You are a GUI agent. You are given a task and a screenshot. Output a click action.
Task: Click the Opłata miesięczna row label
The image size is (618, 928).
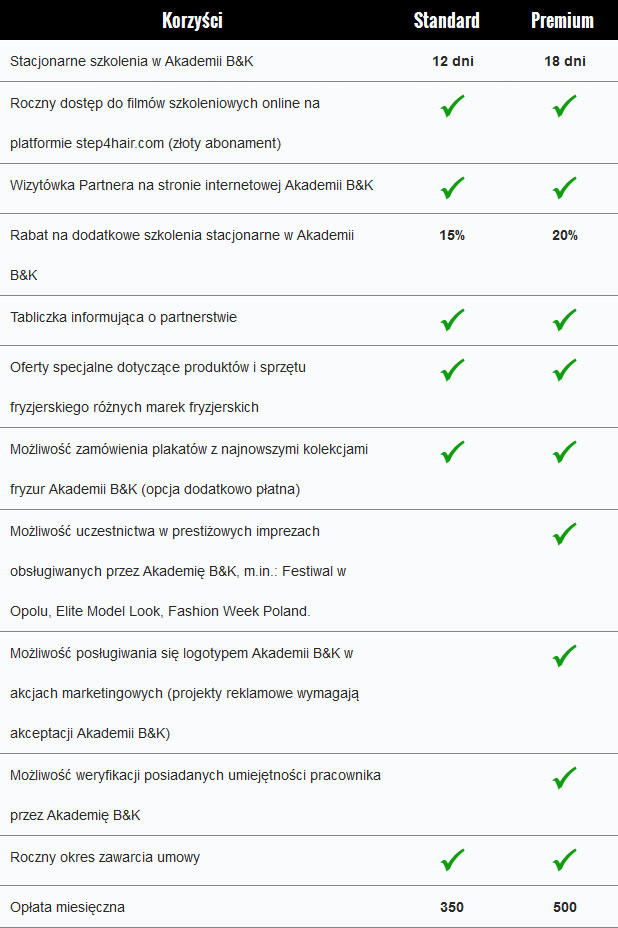tap(67, 907)
